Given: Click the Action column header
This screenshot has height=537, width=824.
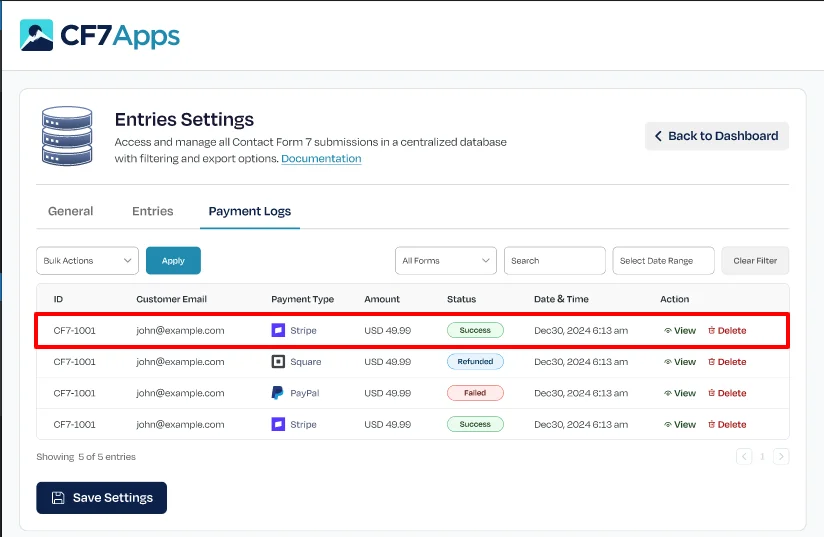Looking at the screenshot, I should [674, 299].
